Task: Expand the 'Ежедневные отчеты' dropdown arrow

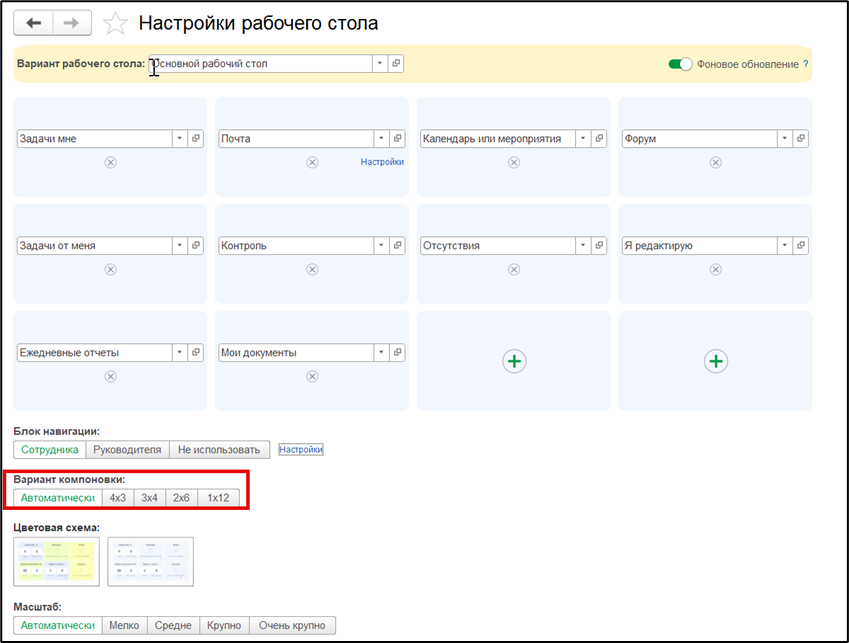Action: [x=180, y=352]
